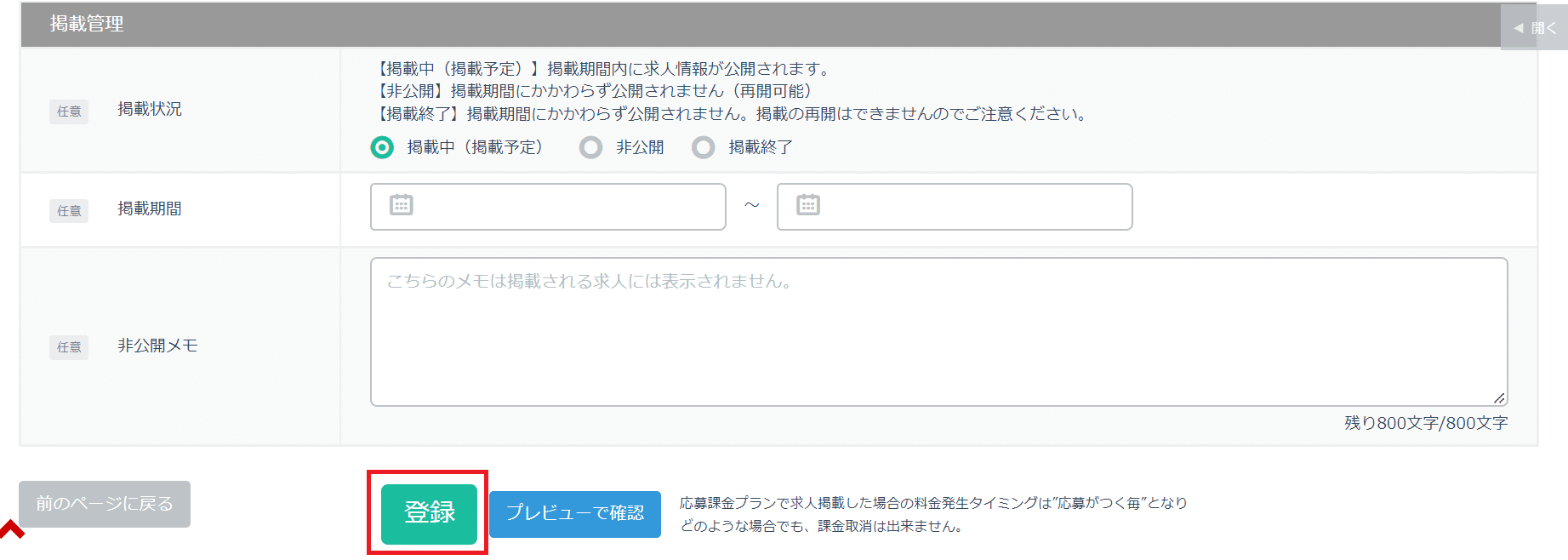
Task: Click the 任意 badge beside 非公開メモ
Action: 69,347
